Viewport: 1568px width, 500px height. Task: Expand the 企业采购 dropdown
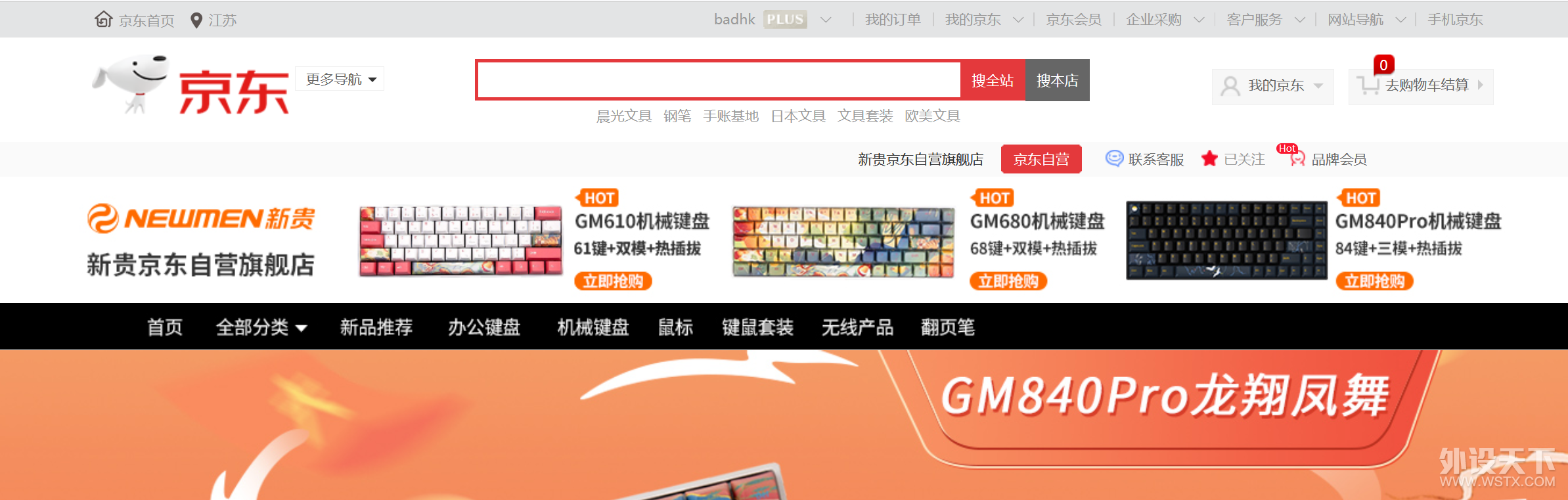click(x=1199, y=20)
